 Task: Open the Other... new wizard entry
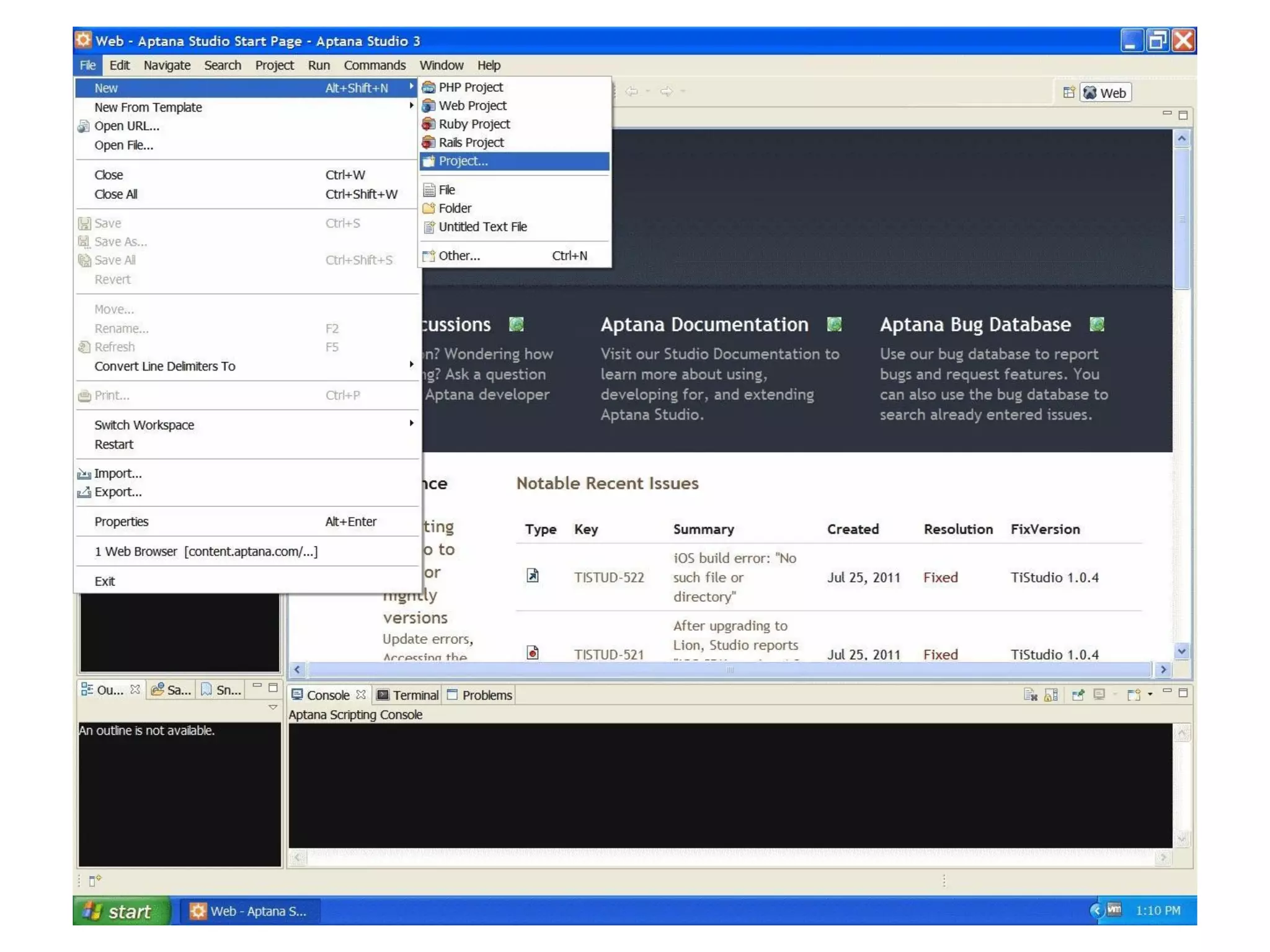coord(514,255)
